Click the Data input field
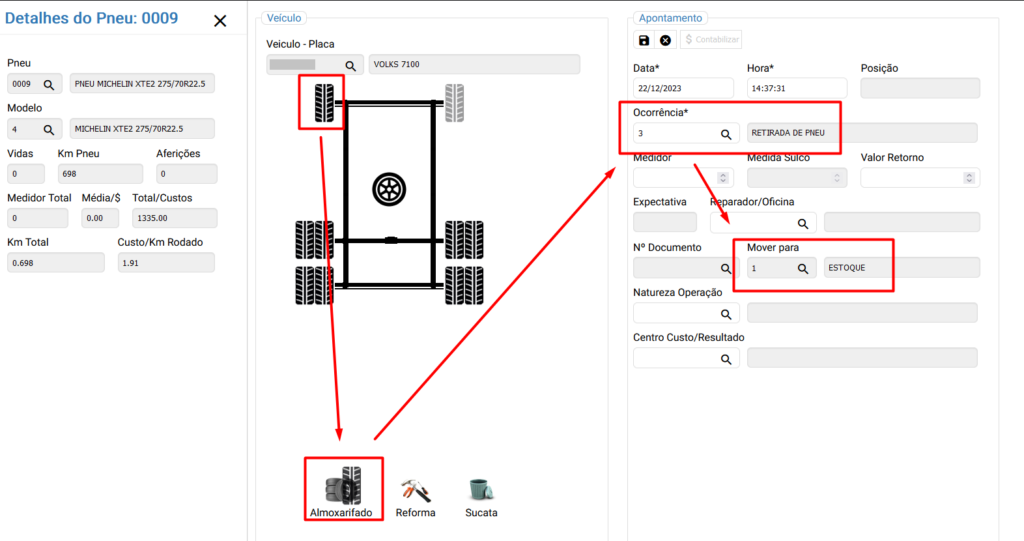The width and height of the screenshot is (1024, 541). tap(684, 89)
